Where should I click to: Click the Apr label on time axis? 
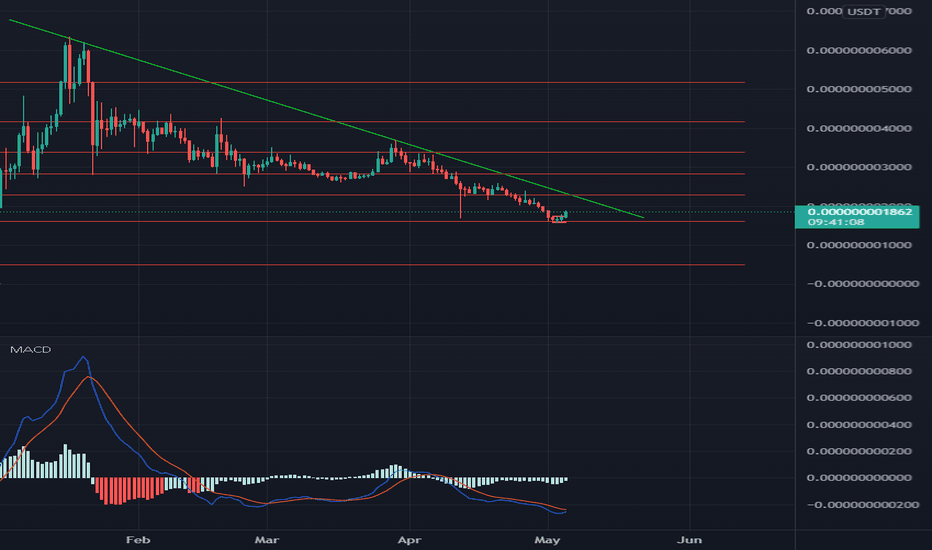pyautogui.click(x=409, y=540)
